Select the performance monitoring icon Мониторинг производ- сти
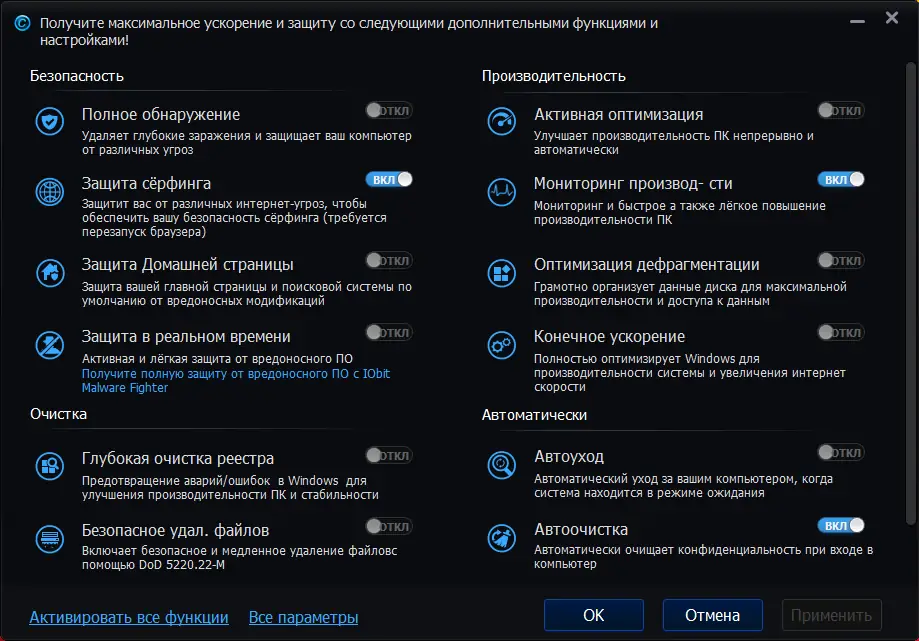The width and height of the screenshot is (919, 641). (500, 192)
